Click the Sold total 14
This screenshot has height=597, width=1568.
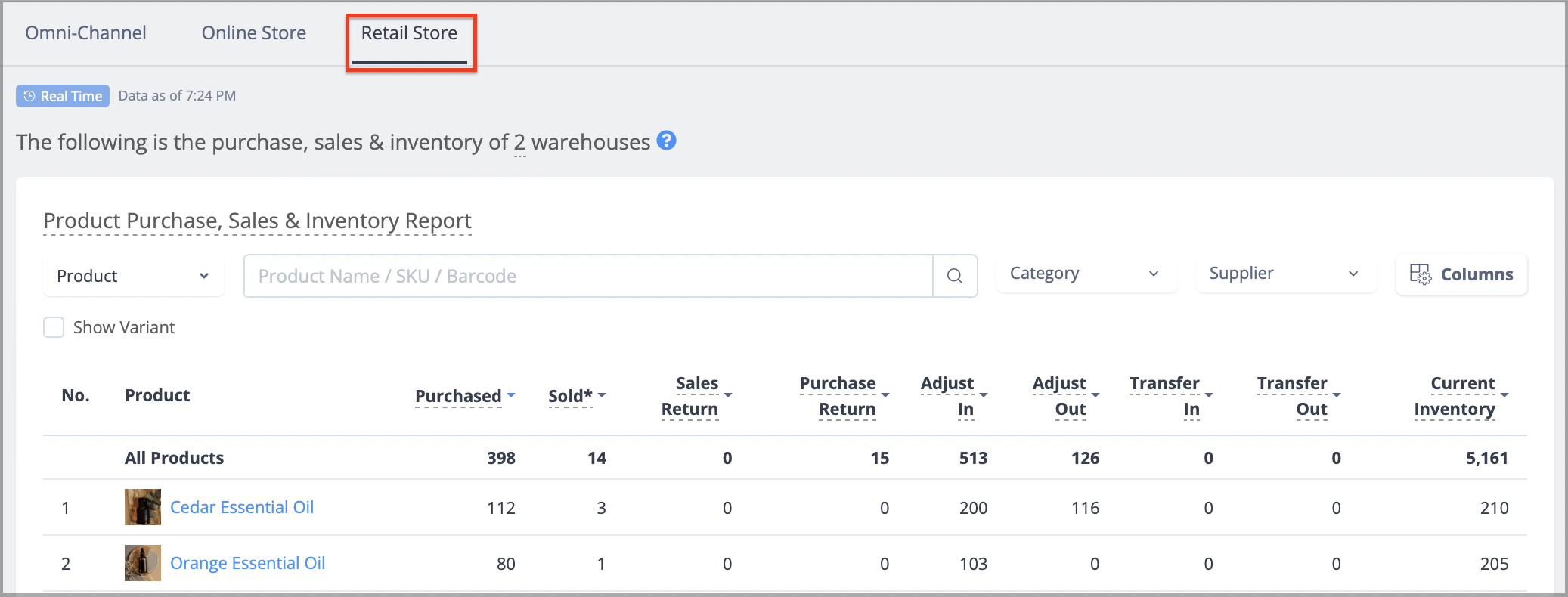597,458
